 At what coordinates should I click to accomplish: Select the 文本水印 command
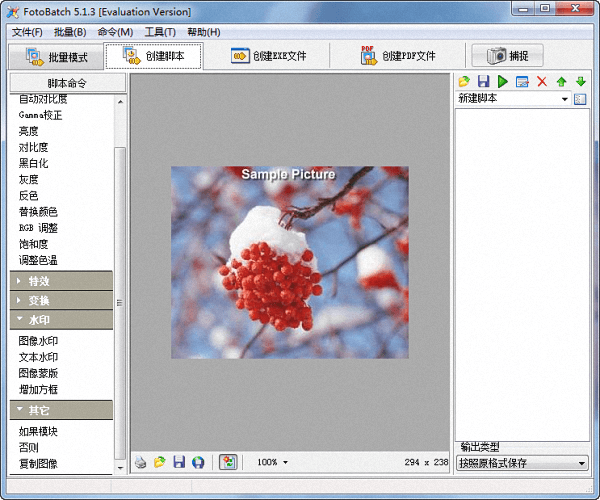coord(38,357)
